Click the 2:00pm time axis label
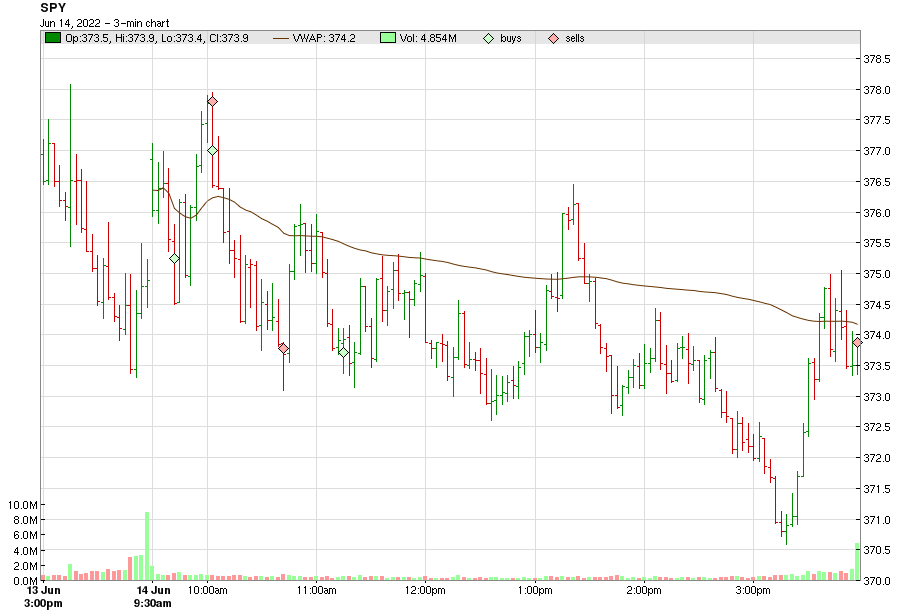This screenshot has width=900, height=616. pyautogui.click(x=644, y=591)
